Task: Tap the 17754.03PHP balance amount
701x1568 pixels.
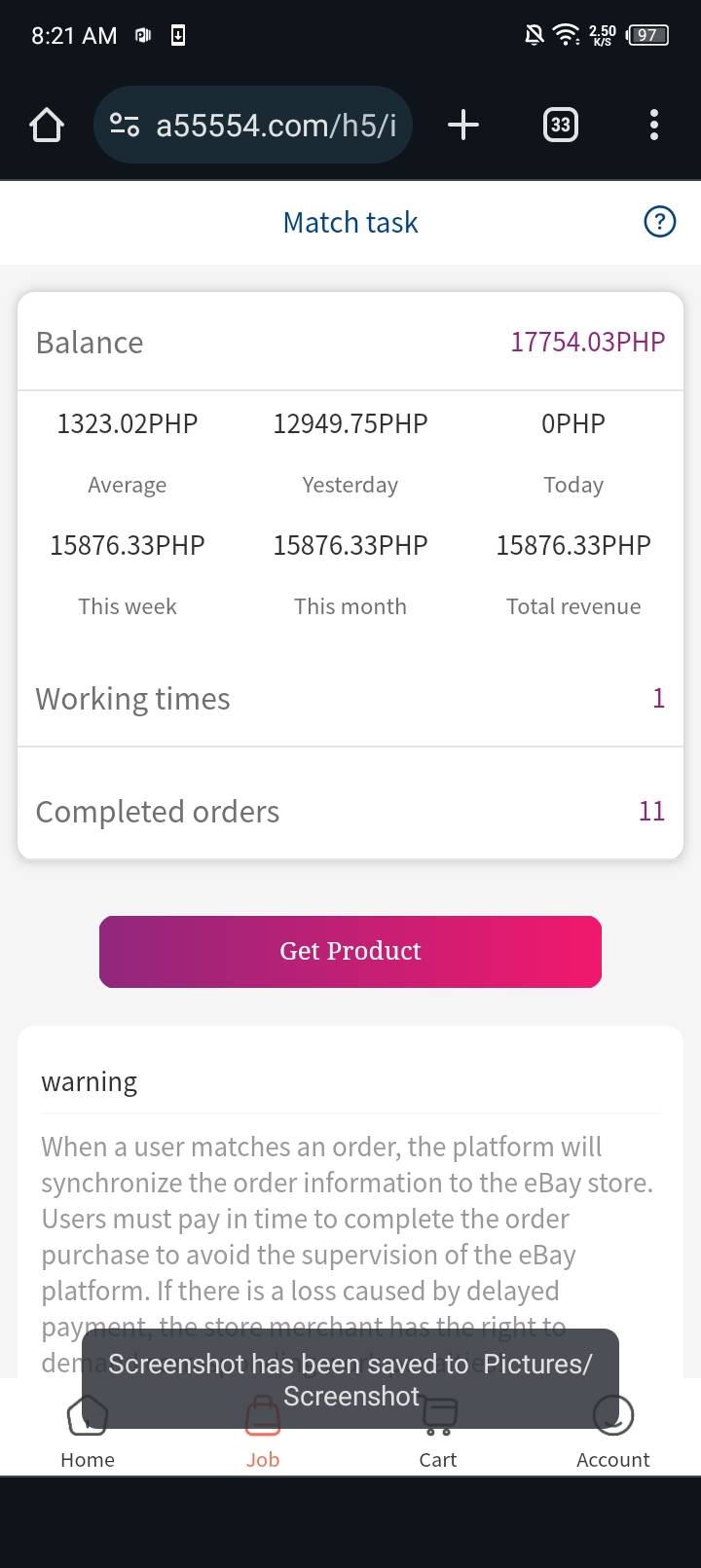Action: click(587, 343)
